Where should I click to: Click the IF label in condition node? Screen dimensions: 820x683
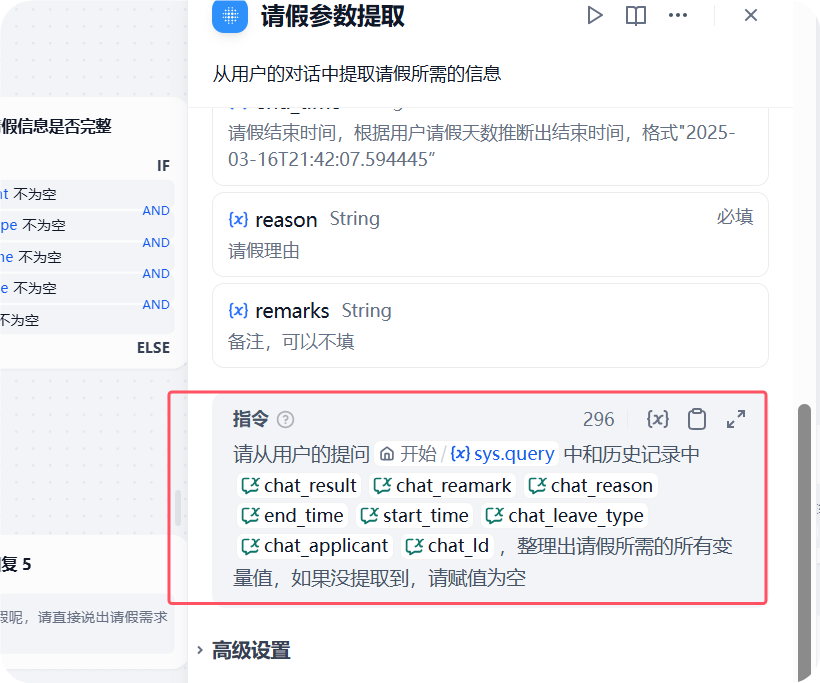[163, 166]
